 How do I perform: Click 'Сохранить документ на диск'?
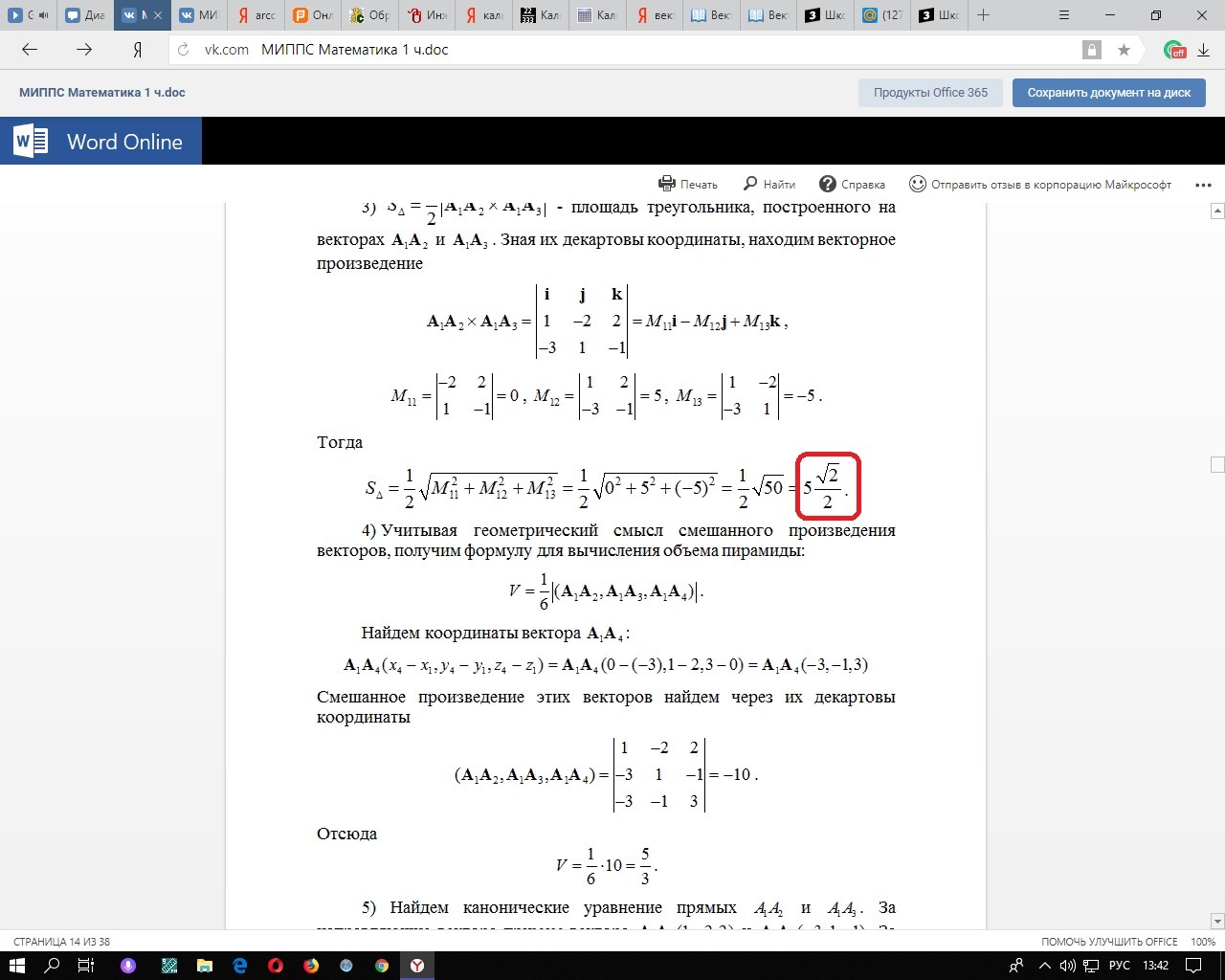click(x=1109, y=93)
